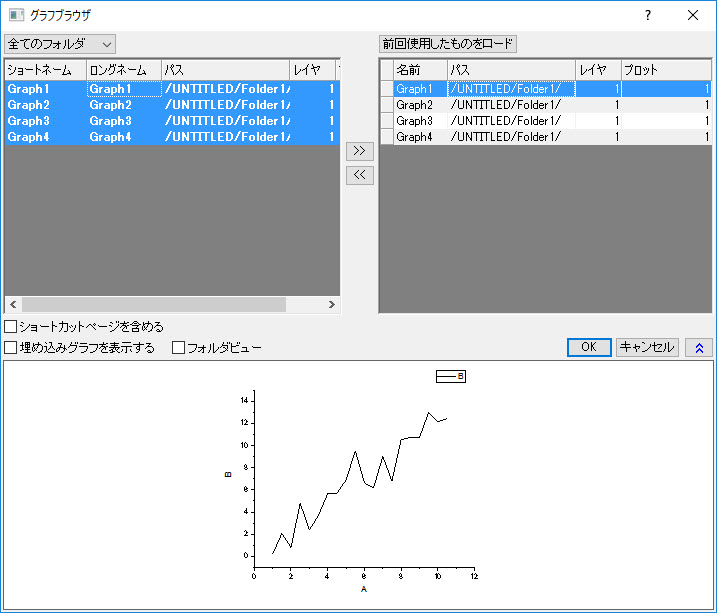Open the 全てのフォルダ dropdown
This screenshot has height=613, width=717.
[x=60, y=44]
